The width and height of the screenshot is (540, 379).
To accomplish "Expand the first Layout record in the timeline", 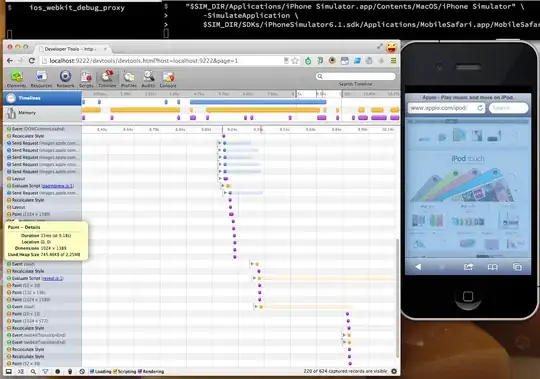I will 220,179.
